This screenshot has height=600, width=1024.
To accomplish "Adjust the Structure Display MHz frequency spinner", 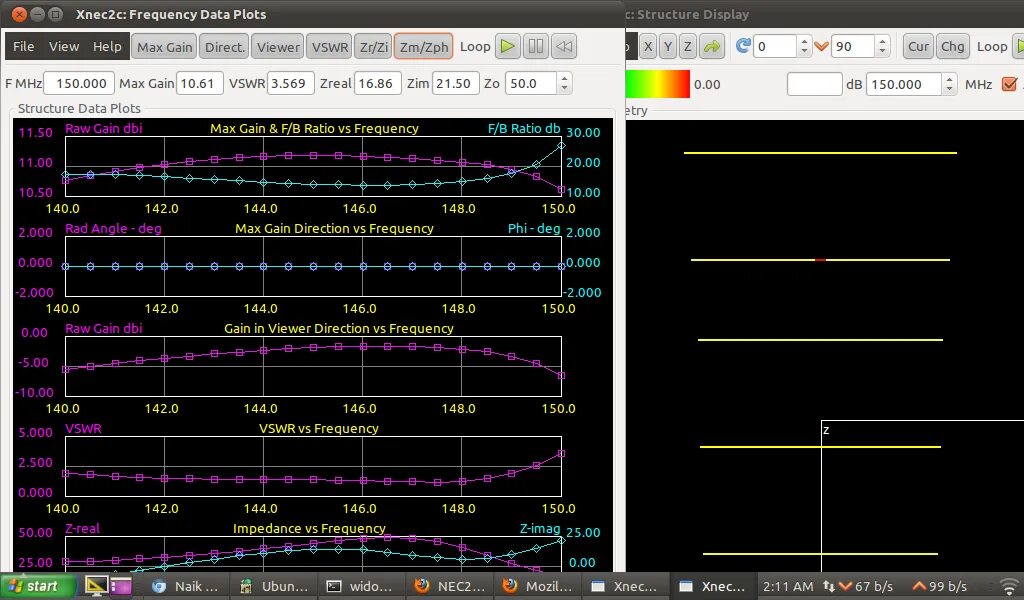I will click(950, 84).
